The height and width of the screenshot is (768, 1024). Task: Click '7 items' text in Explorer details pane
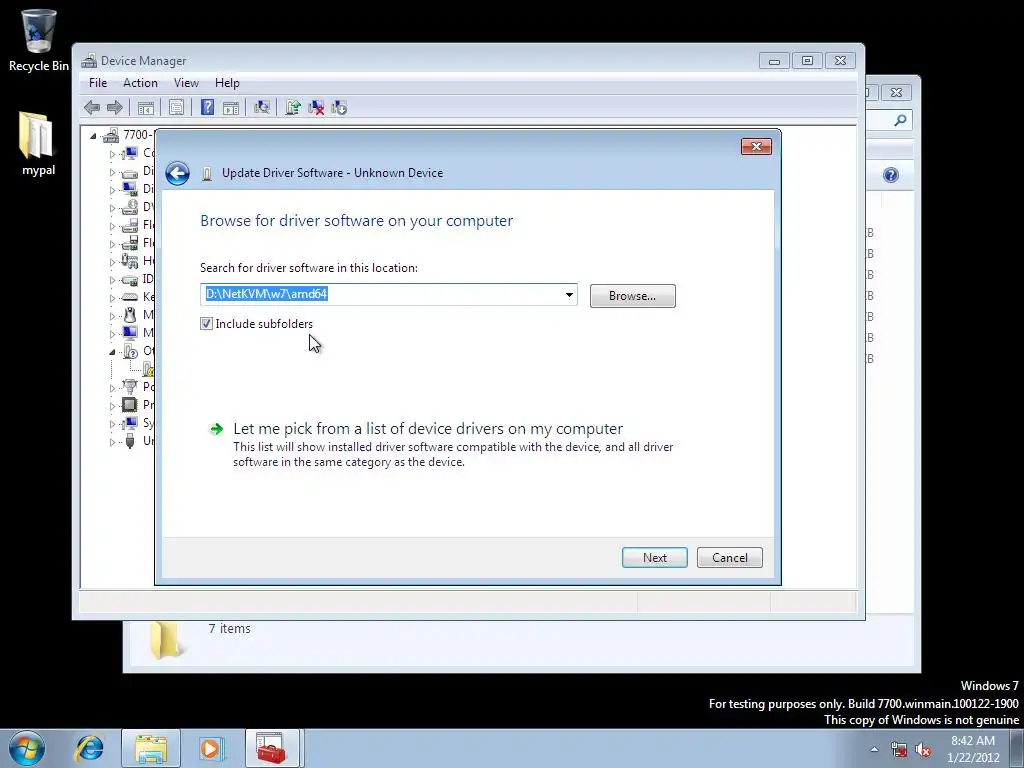(229, 628)
